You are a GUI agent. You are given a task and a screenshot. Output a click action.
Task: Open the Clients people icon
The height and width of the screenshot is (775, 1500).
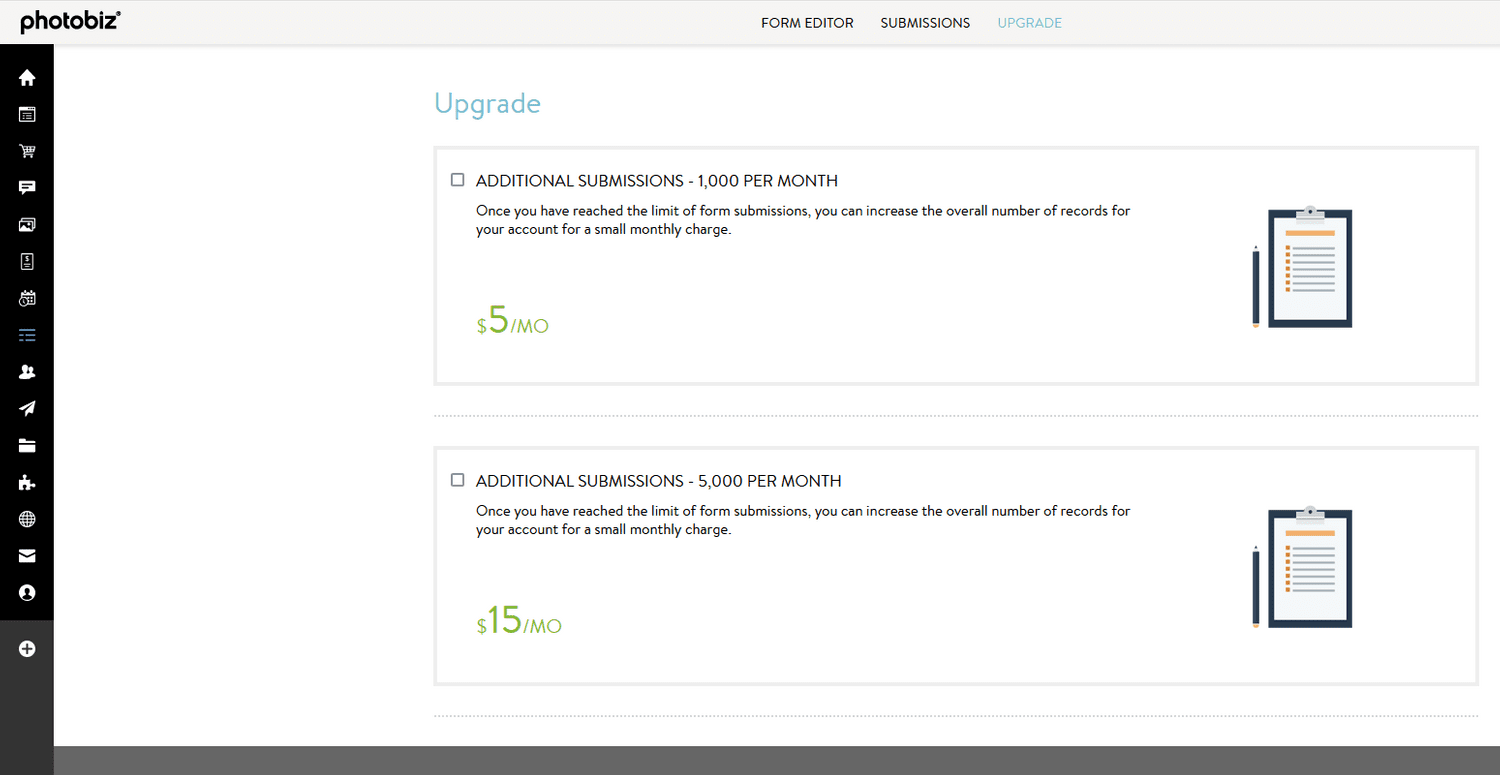click(x=27, y=371)
